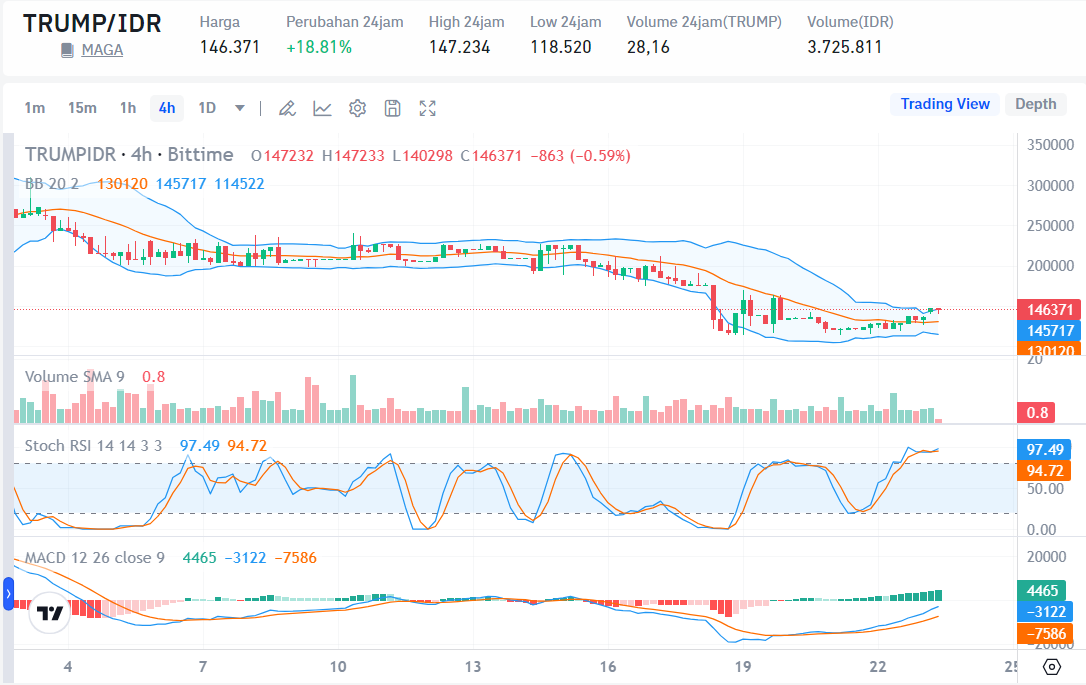Click the Volume 24jam value 28,16
This screenshot has width=1086, height=685.
[x=648, y=47]
